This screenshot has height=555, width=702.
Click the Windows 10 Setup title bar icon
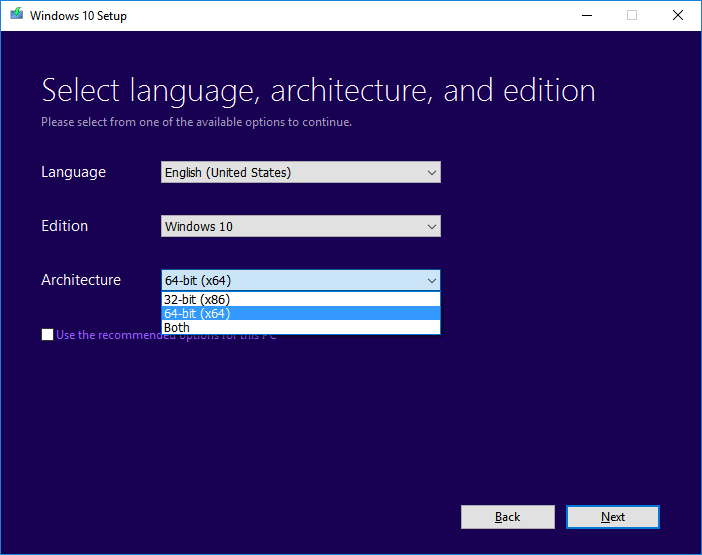(x=15, y=15)
